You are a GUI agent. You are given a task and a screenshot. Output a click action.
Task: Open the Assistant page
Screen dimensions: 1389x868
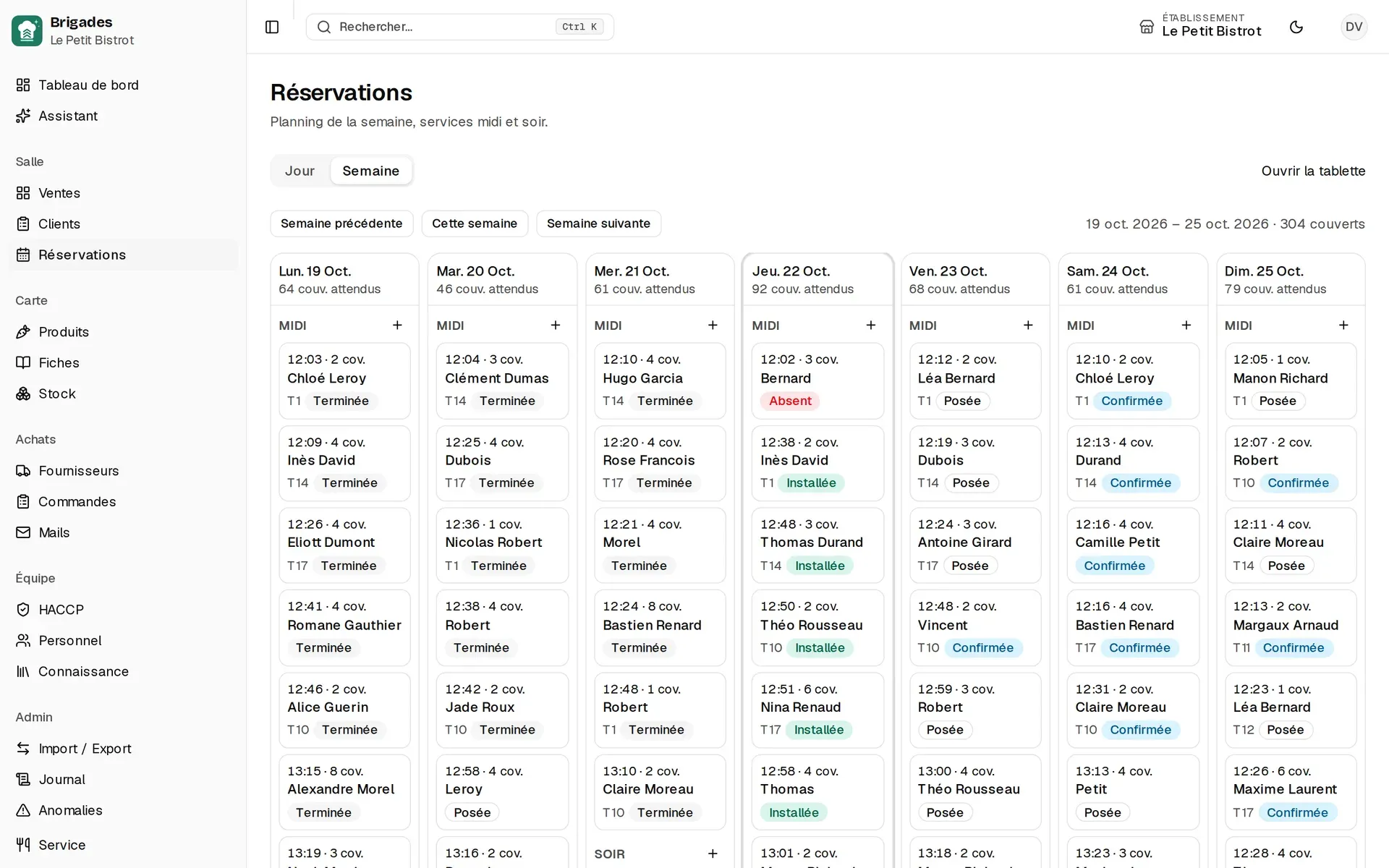point(123,116)
